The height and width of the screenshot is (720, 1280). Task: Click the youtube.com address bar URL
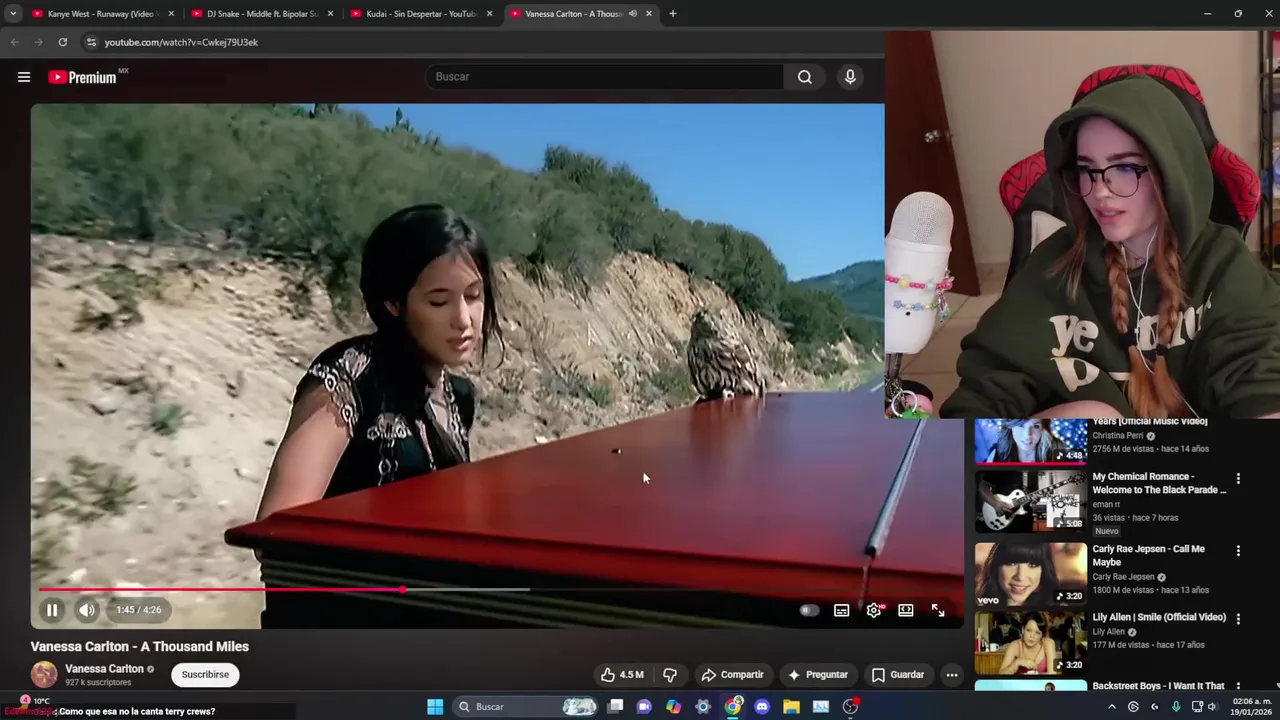pyautogui.click(x=181, y=42)
